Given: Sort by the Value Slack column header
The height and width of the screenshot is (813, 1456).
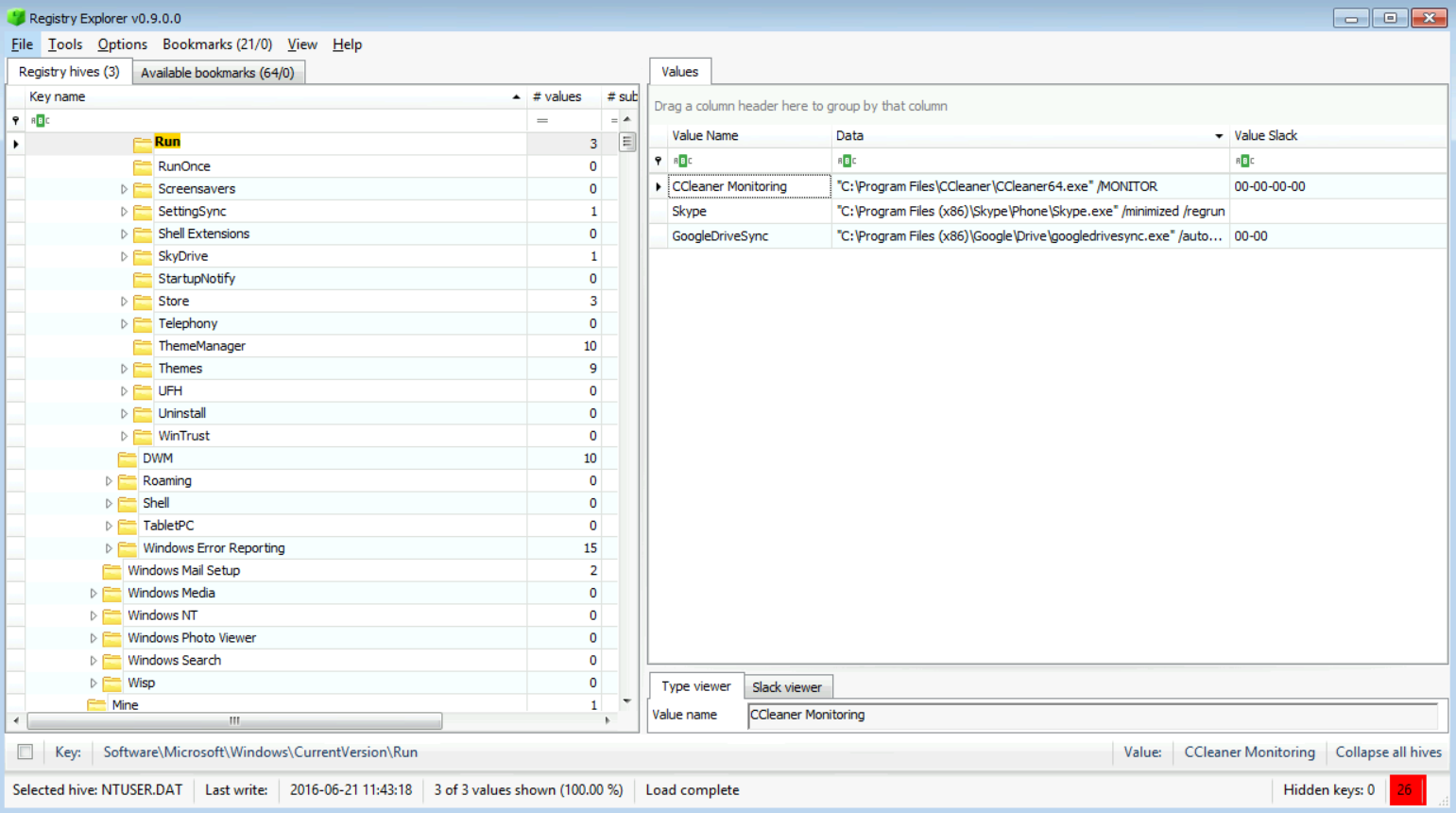Looking at the screenshot, I should (x=1337, y=136).
